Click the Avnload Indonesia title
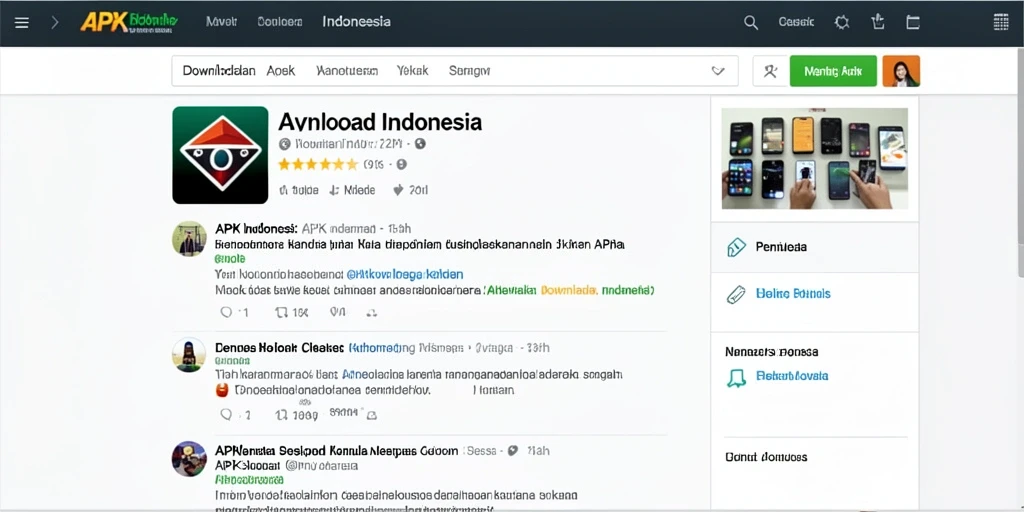The height and width of the screenshot is (512, 1024). tap(380, 121)
